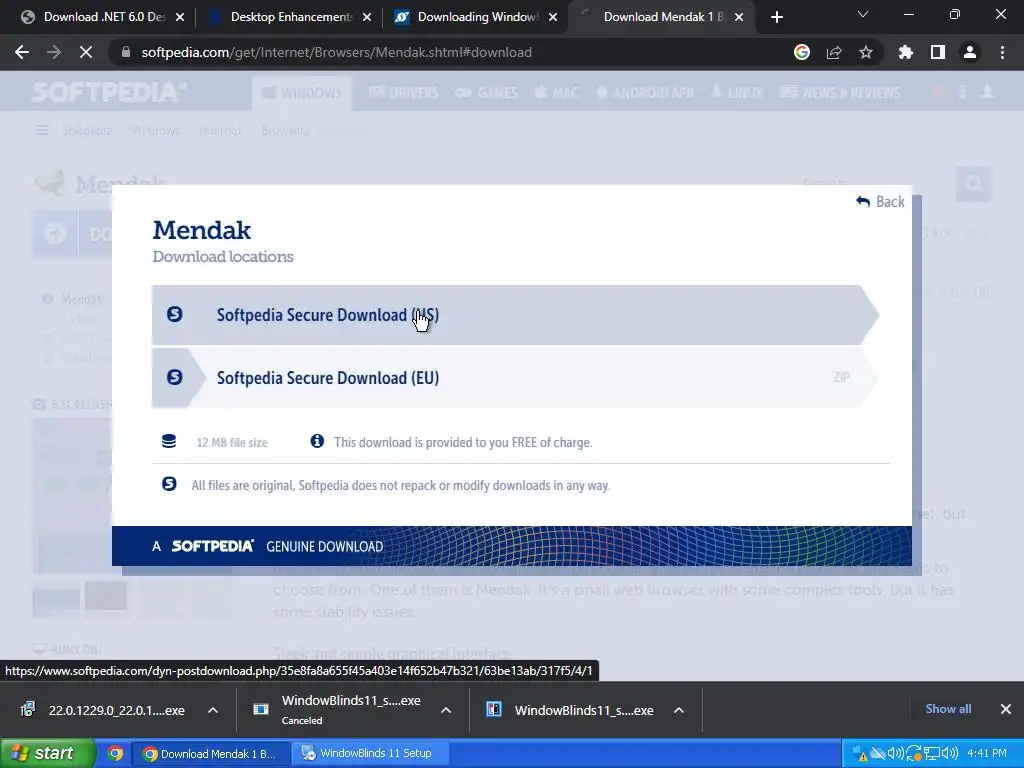This screenshot has width=1024, height=768.
Task: Click the Softpedia Genuine Download banner
Action: point(511,546)
